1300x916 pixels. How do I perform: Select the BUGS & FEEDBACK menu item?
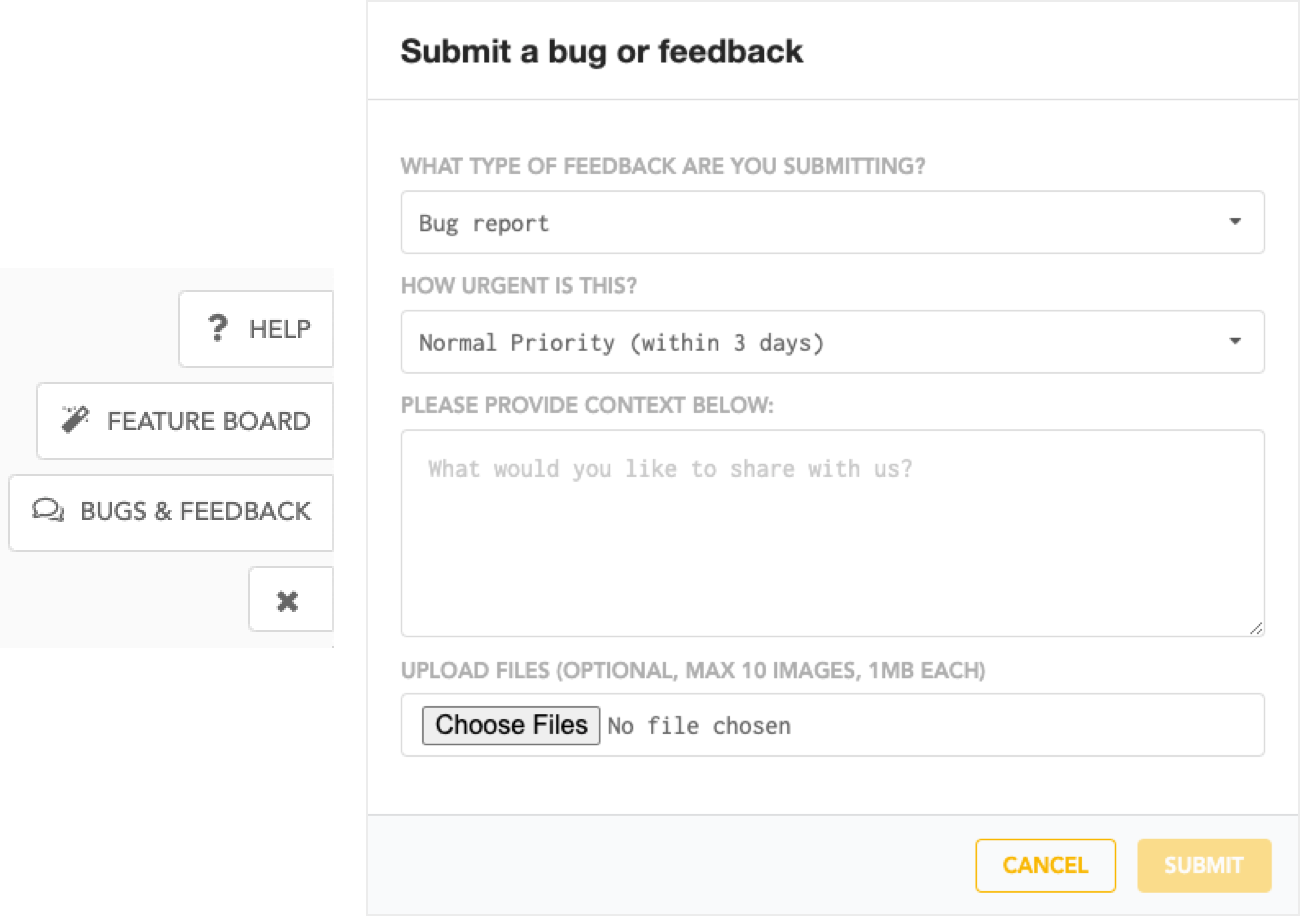171,512
